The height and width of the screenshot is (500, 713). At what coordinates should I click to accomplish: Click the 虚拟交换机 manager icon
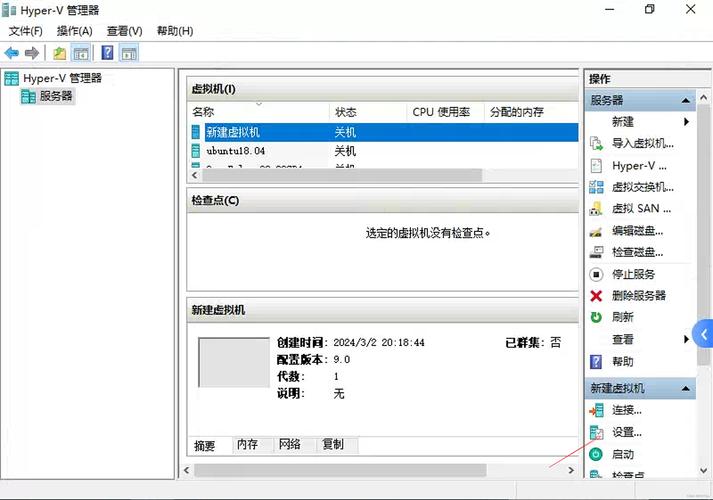click(x=596, y=187)
